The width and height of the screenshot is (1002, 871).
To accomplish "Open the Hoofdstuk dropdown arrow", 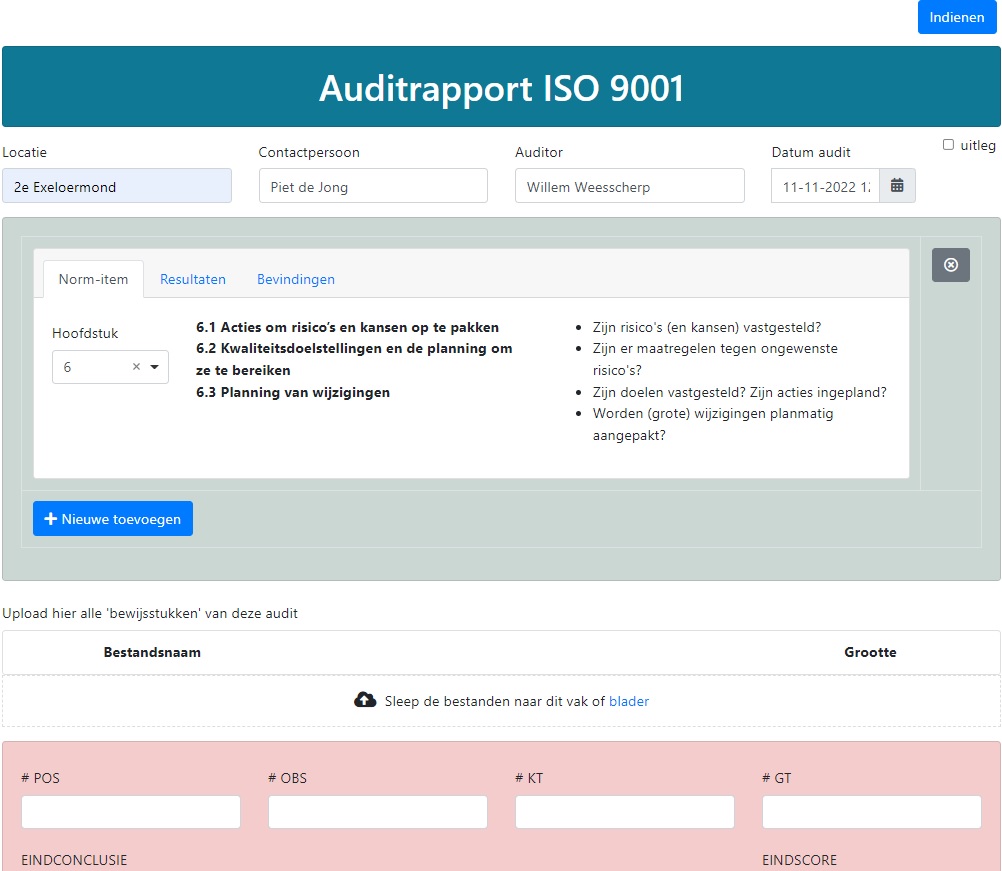I will [x=155, y=367].
